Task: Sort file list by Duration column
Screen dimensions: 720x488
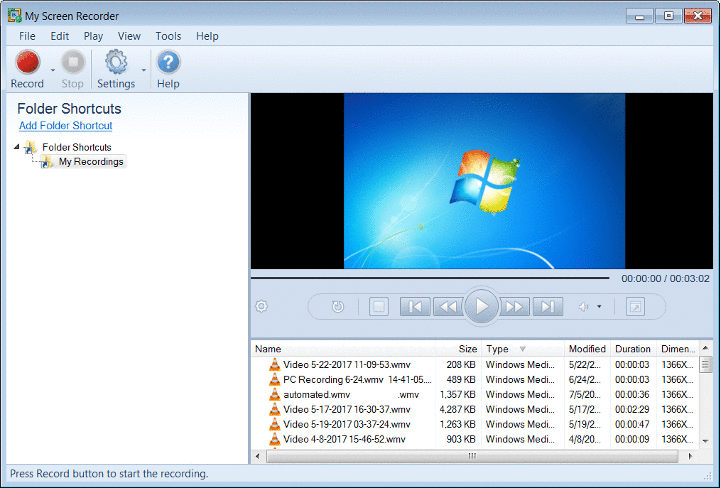Action: (x=633, y=349)
